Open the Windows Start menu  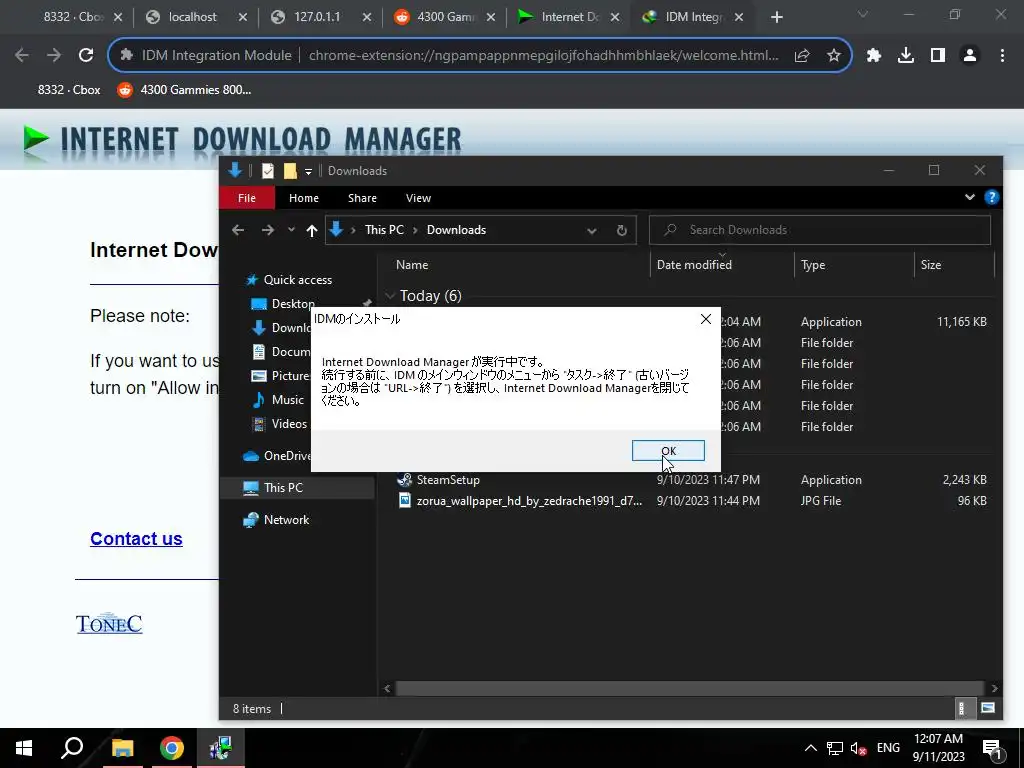(24, 748)
